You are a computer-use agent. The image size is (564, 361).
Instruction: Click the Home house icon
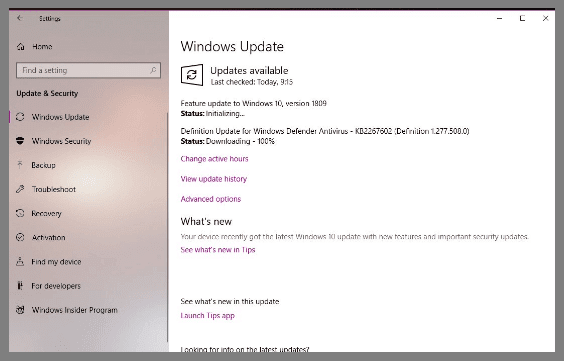pyautogui.click(x=21, y=46)
